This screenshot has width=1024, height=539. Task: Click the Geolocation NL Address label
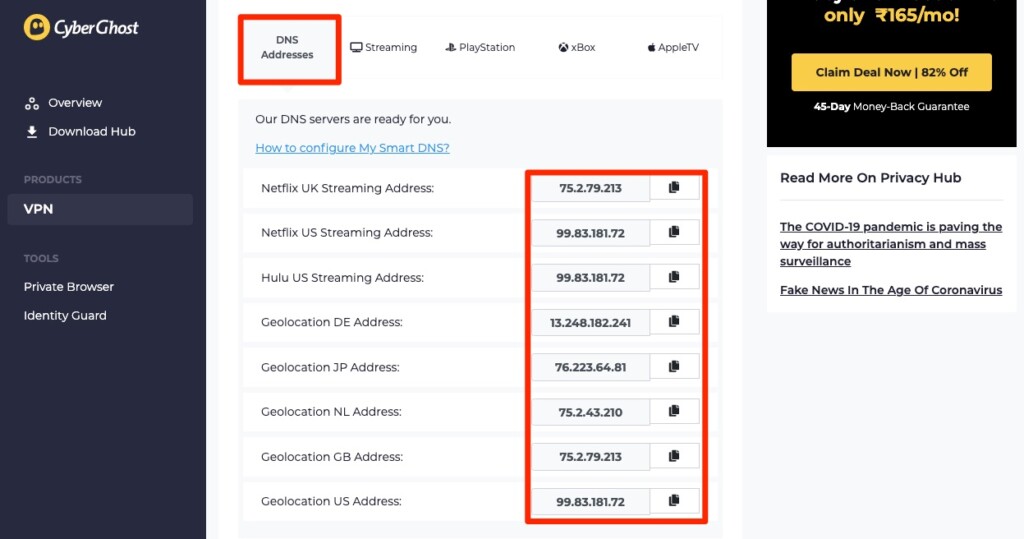pos(331,412)
